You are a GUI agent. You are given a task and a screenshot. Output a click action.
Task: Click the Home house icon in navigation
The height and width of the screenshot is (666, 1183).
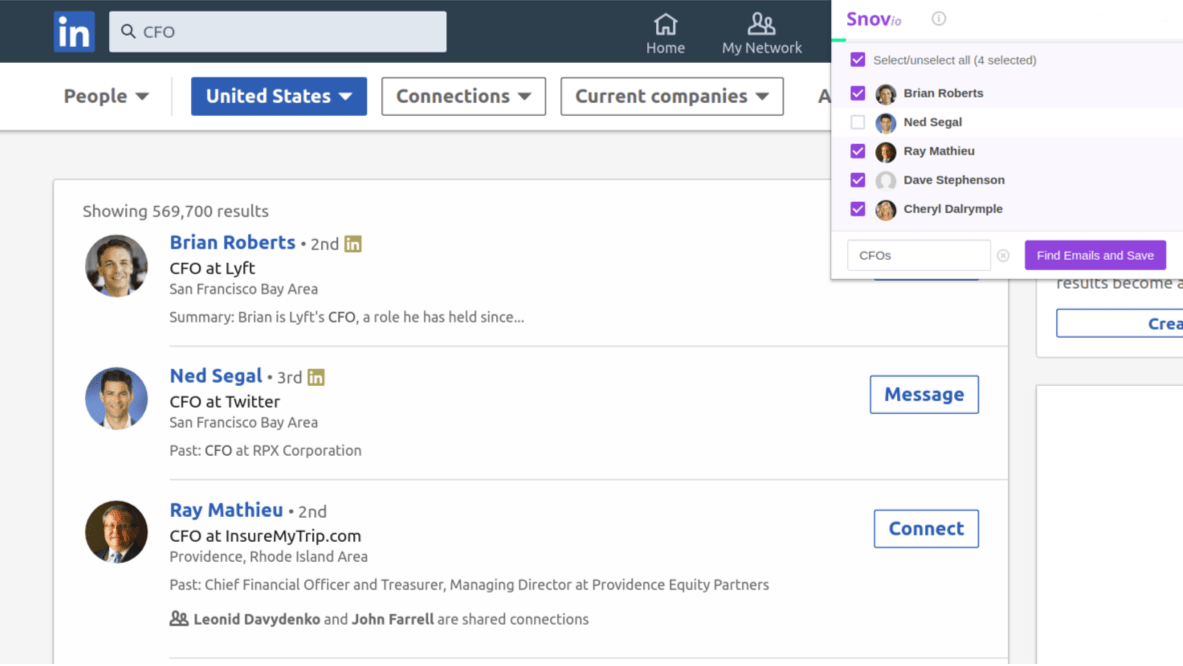(665, 25)
